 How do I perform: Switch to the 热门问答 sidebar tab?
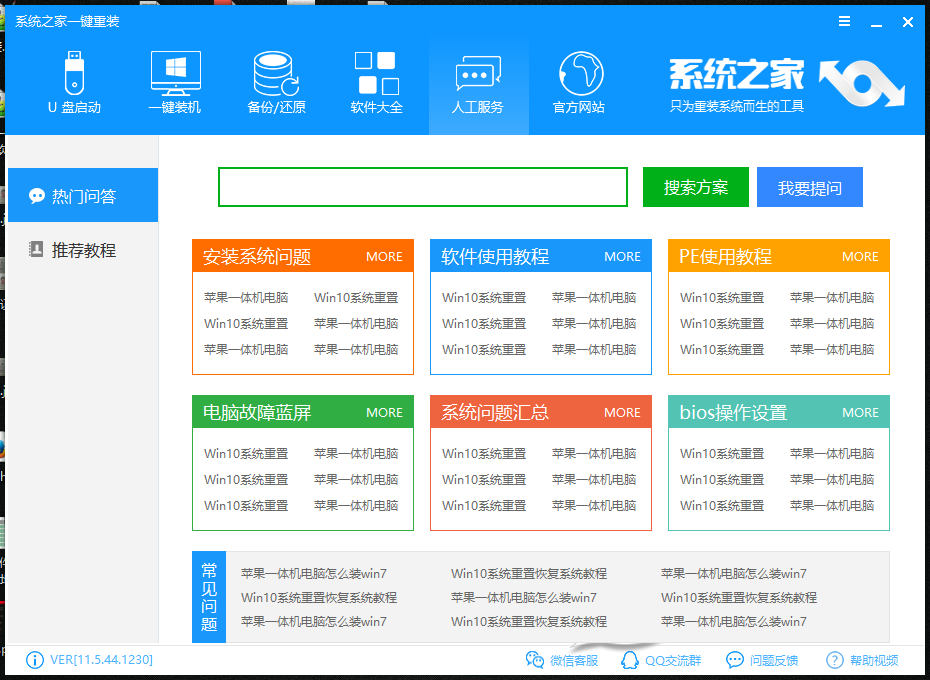(x=82, y=194)
